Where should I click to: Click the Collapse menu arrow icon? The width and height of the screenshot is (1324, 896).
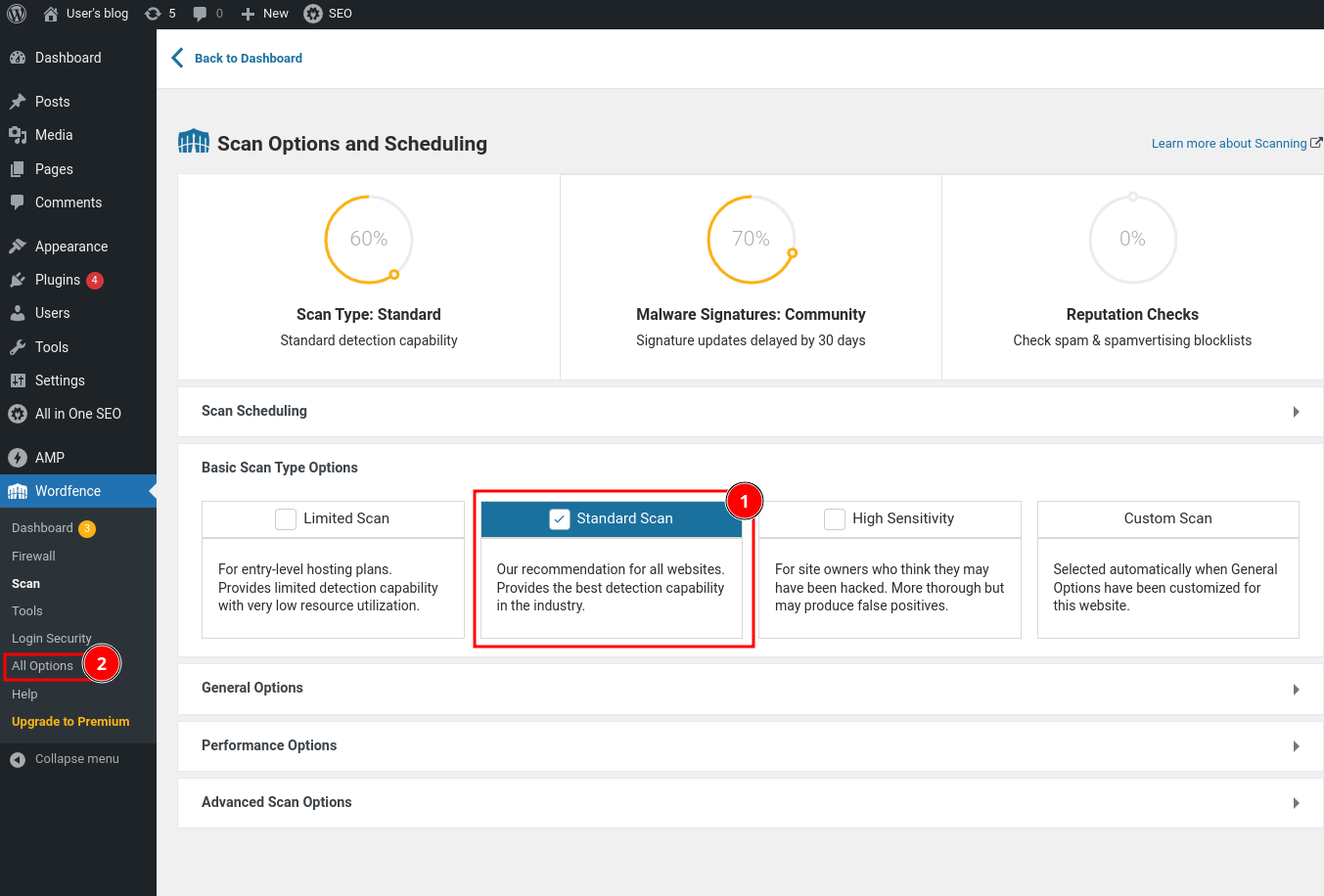click(18, 759)
